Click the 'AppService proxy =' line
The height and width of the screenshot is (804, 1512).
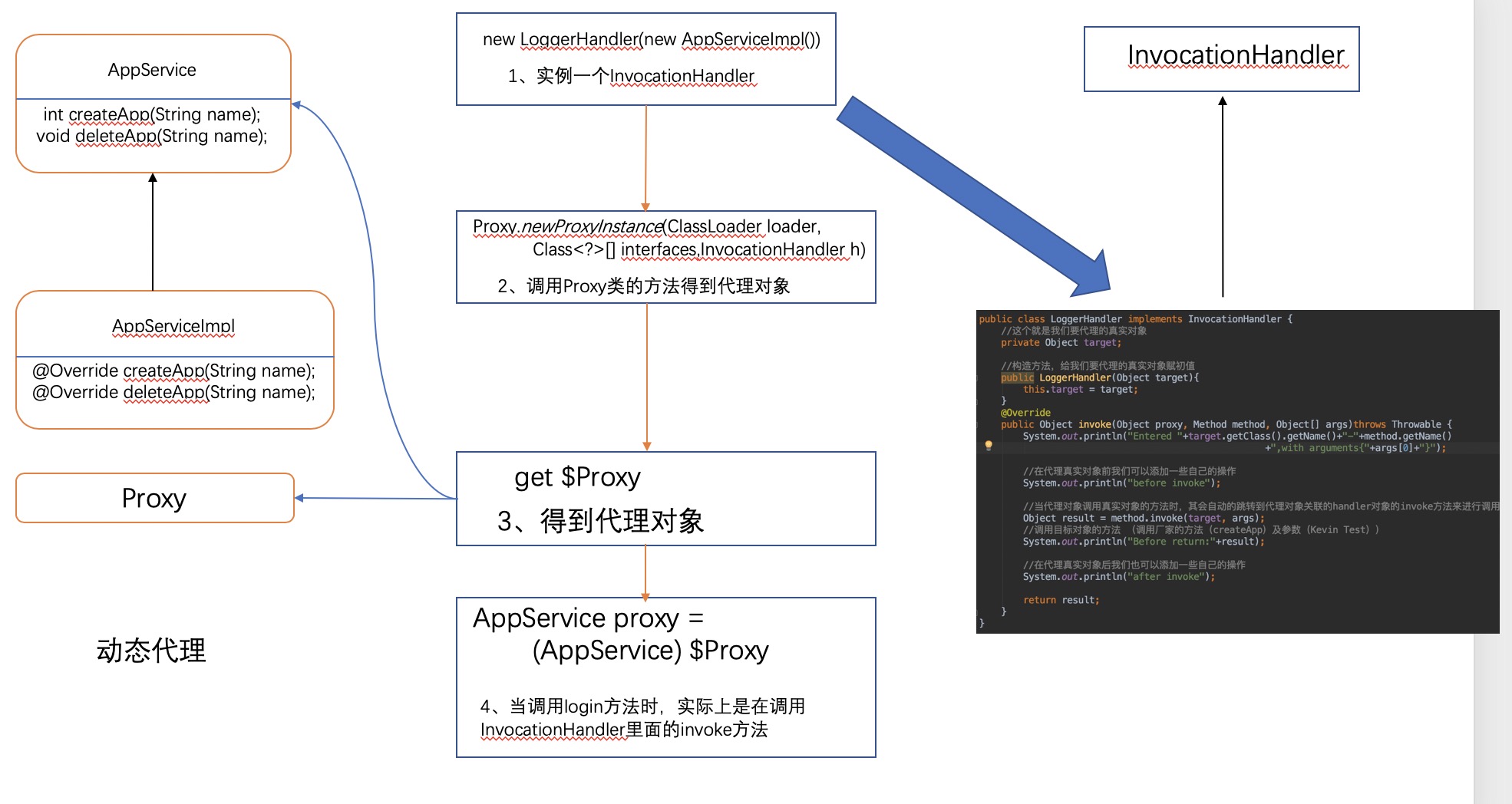point(588,618)
